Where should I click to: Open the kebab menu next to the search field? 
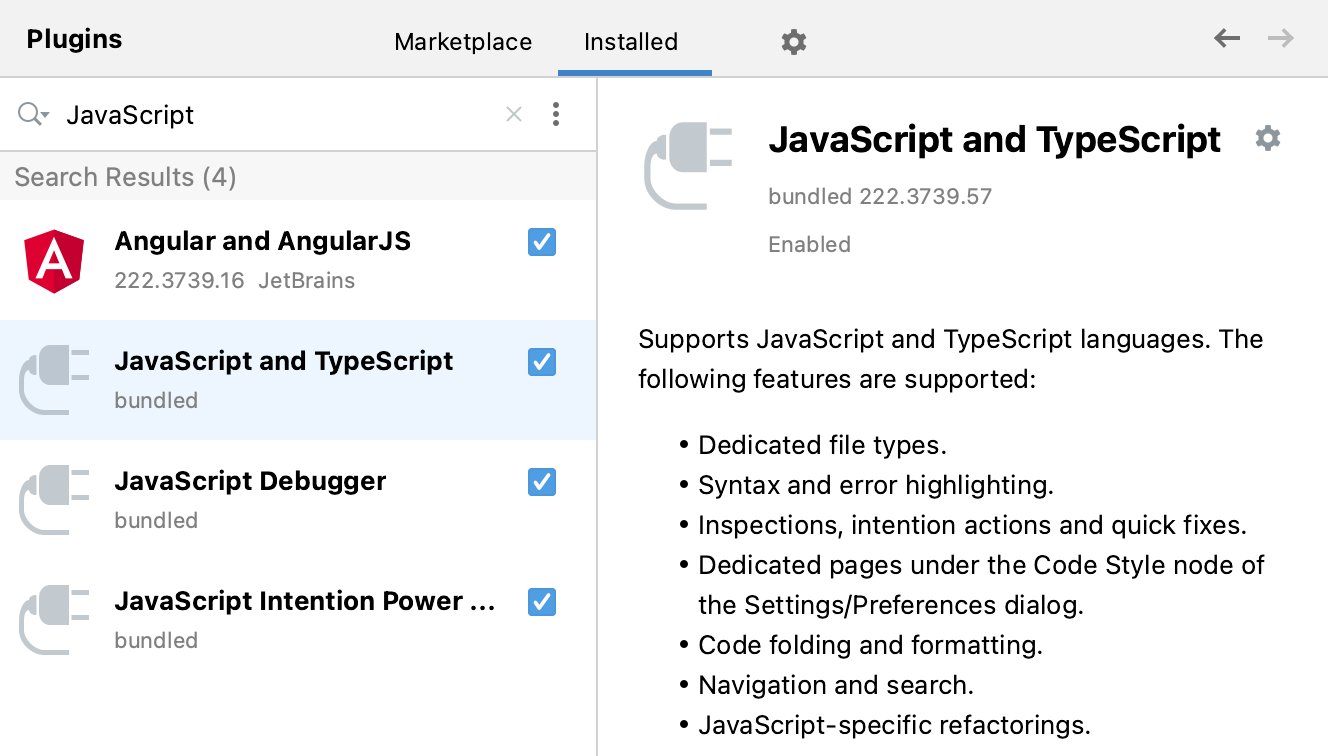pyautogui.click(x=556, y=114)
